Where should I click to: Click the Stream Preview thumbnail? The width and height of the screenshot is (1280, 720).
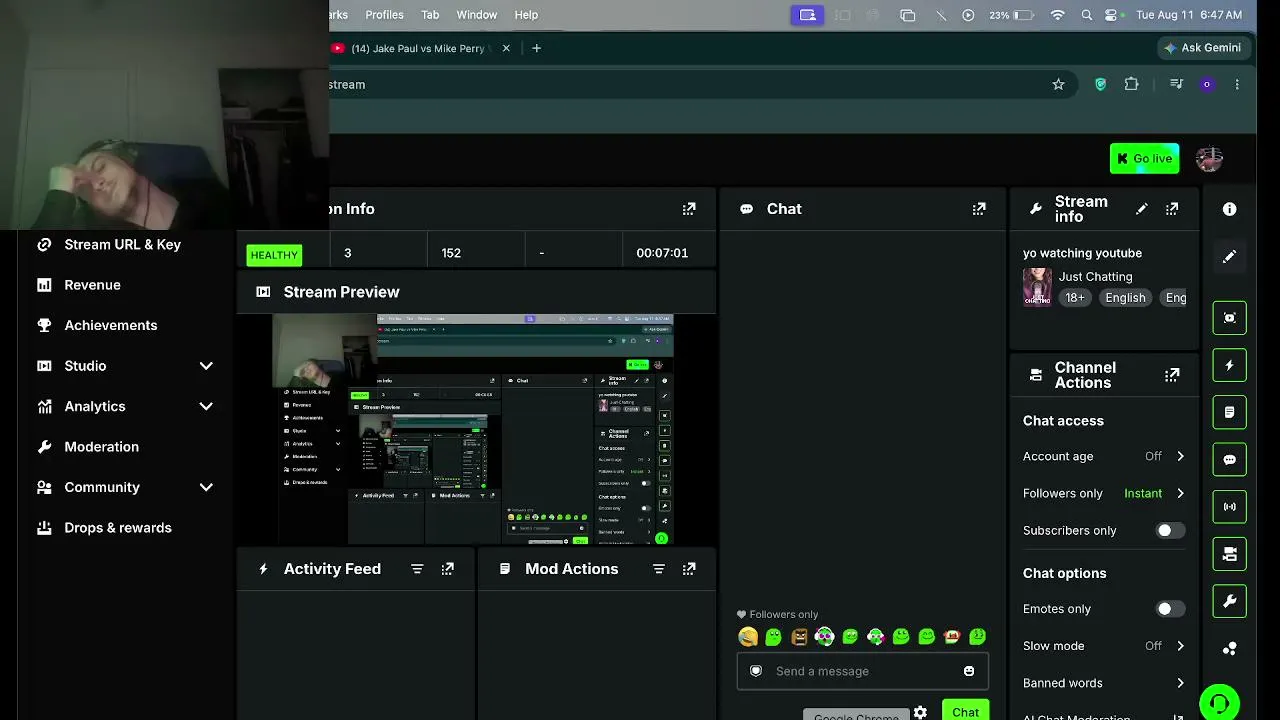click(x=474, y=429)
